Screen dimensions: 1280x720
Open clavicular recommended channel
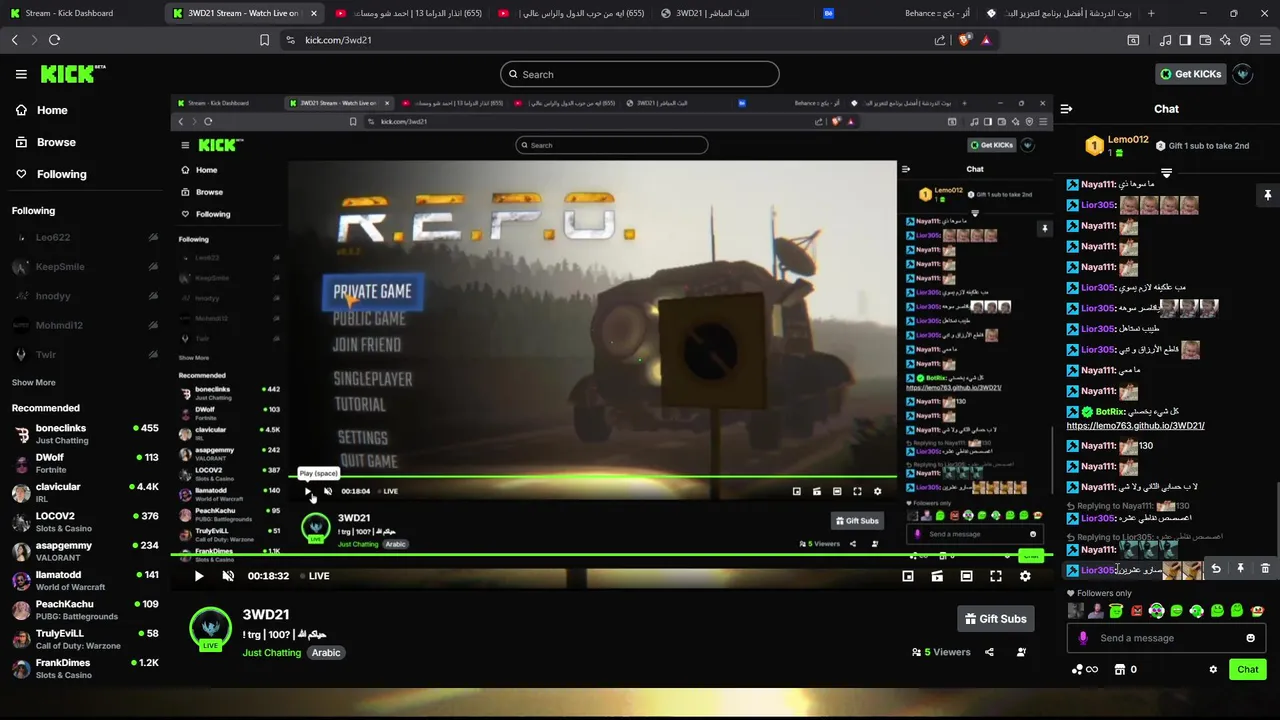[x=85, y=492]
